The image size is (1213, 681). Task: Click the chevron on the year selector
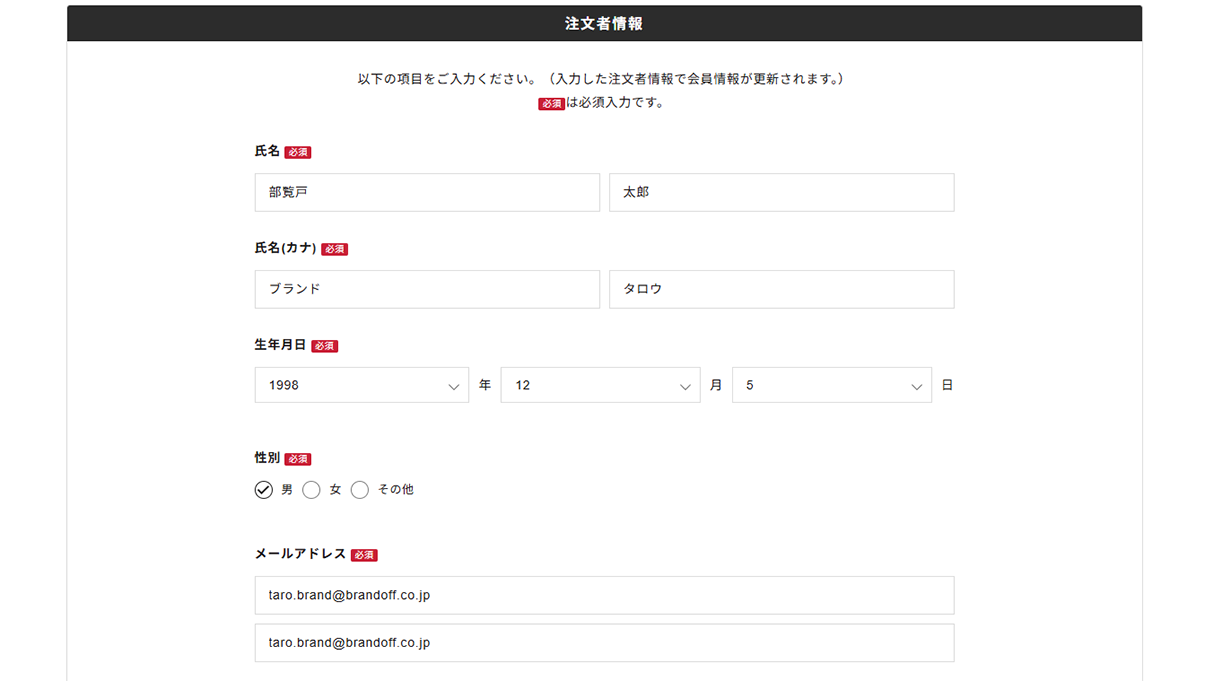(x=455, y=384)
